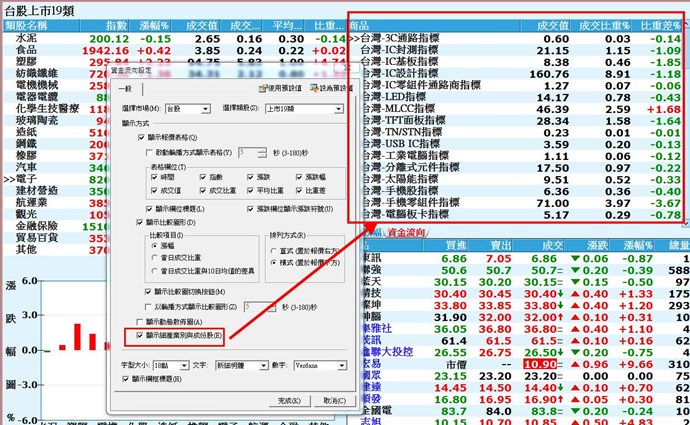
Task: Select the 化學生技醫療 sector row
Action: coord(56,109)
